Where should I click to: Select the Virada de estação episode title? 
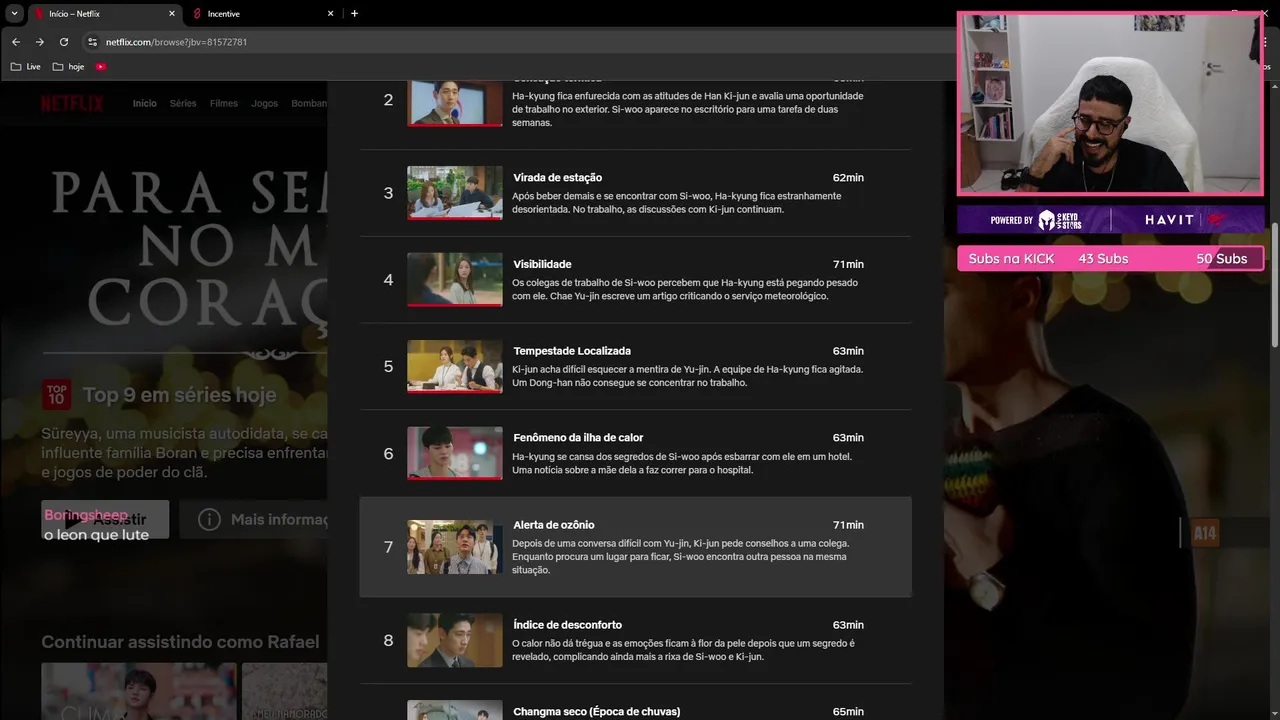[557, 177]
